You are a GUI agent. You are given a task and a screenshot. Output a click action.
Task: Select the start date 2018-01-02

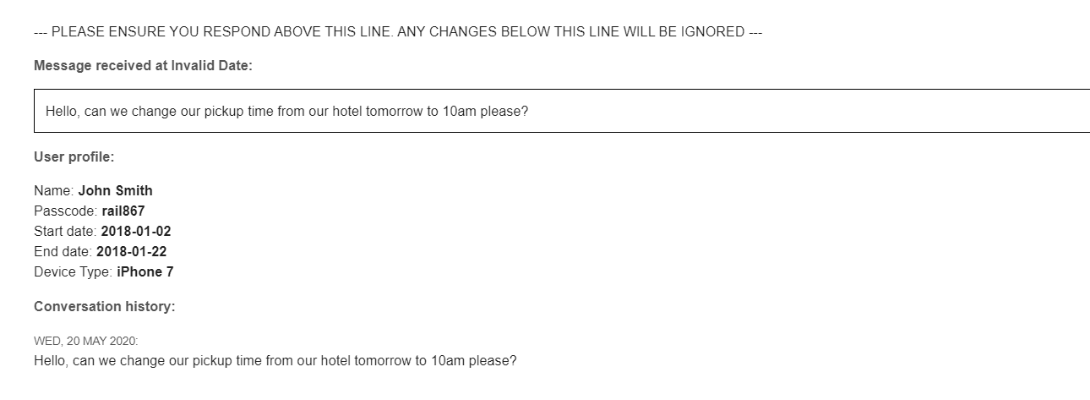coord(136,231)
